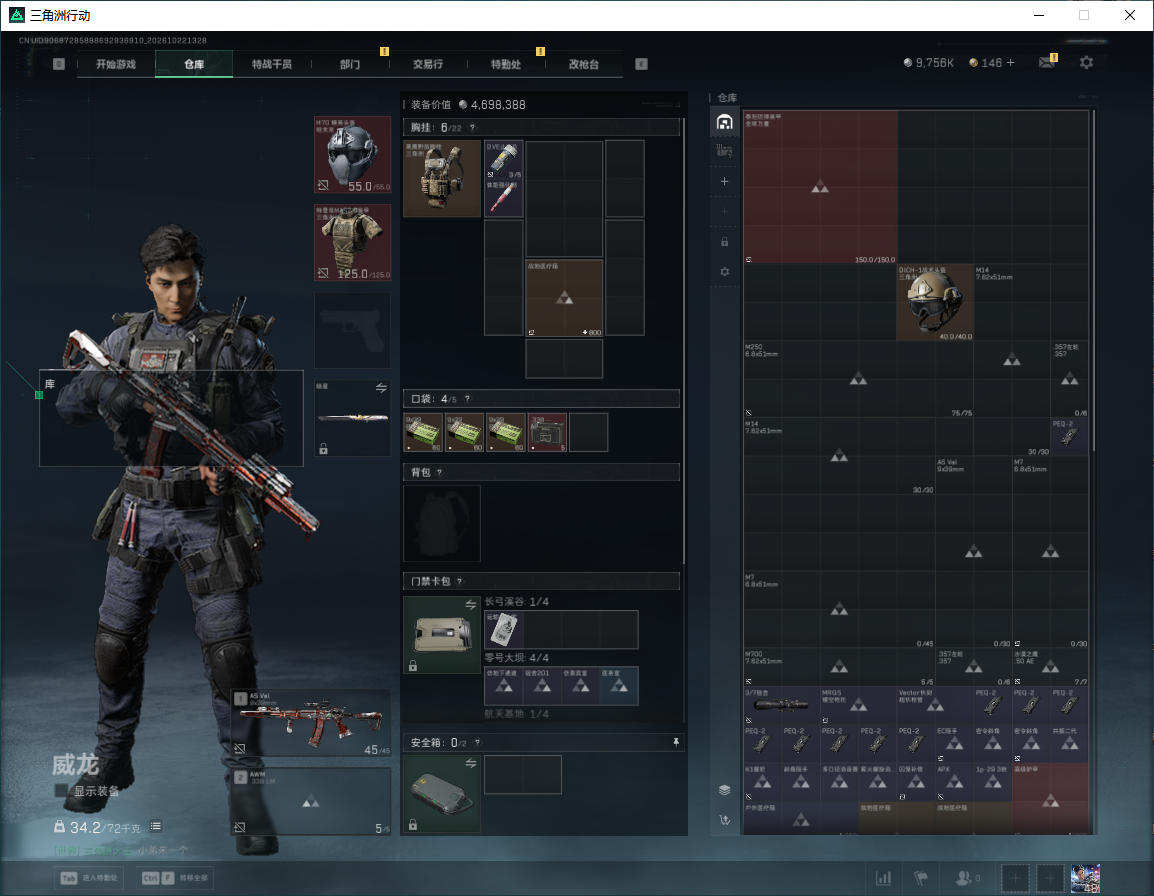Open the statistics bar chart icon
Screen dimensions: 1154x896
pyautogui.click(x=883, y=878)
